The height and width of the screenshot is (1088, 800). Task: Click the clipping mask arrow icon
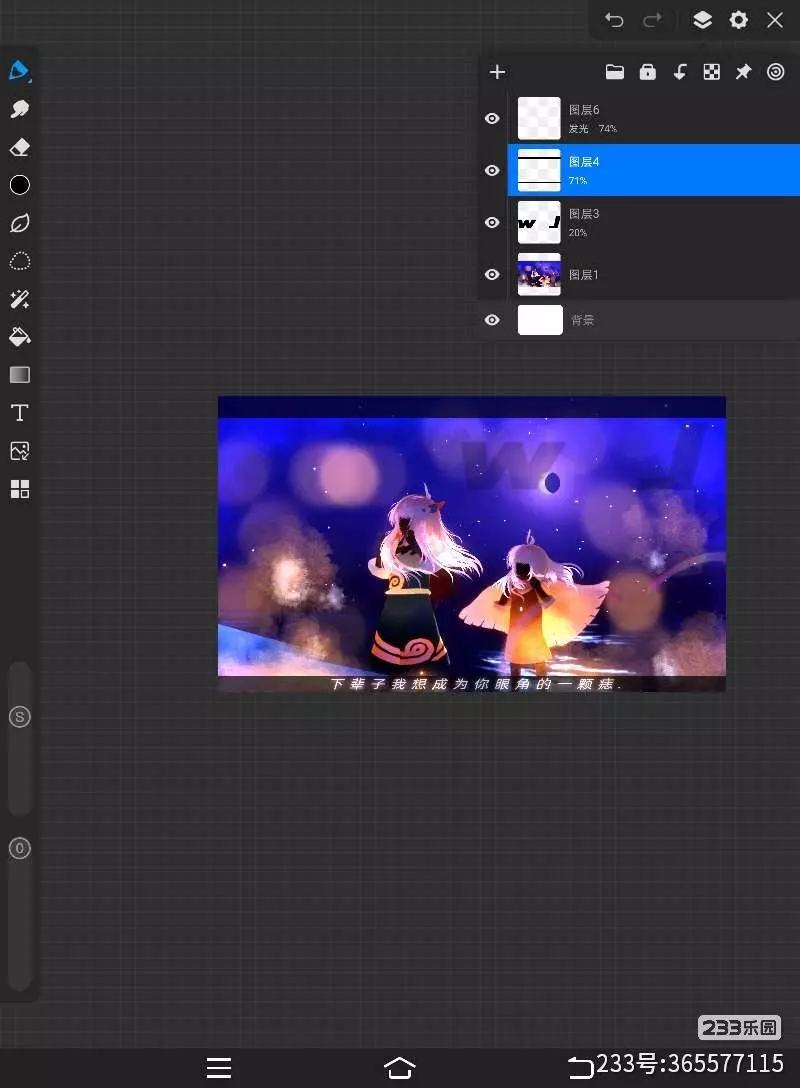[680, 72]
